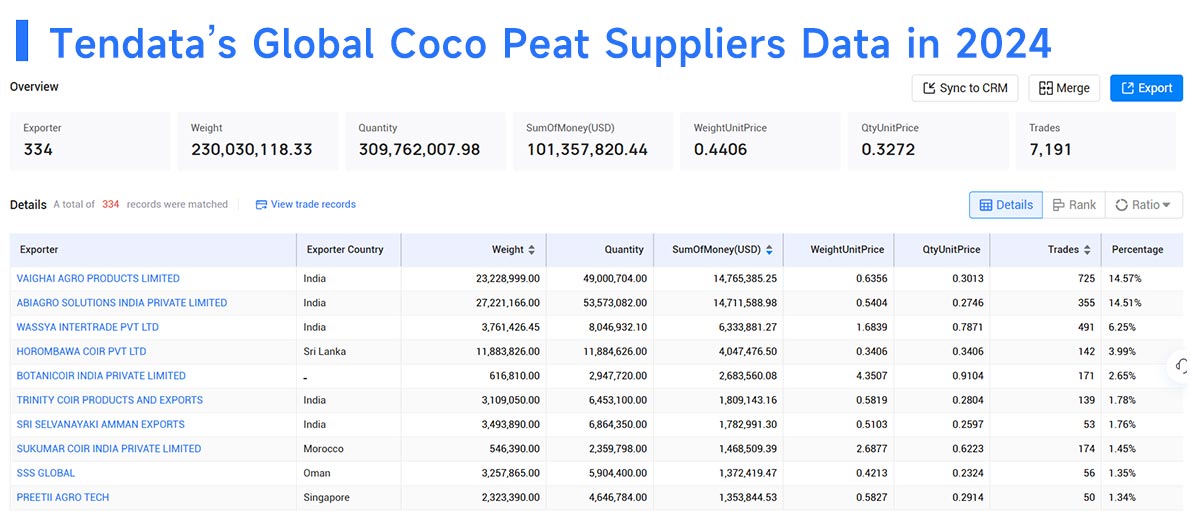Open TRINITY COIR PRODUCTS AND EXPORTS
Screen dimensions: 1190x518
point(109,400)
